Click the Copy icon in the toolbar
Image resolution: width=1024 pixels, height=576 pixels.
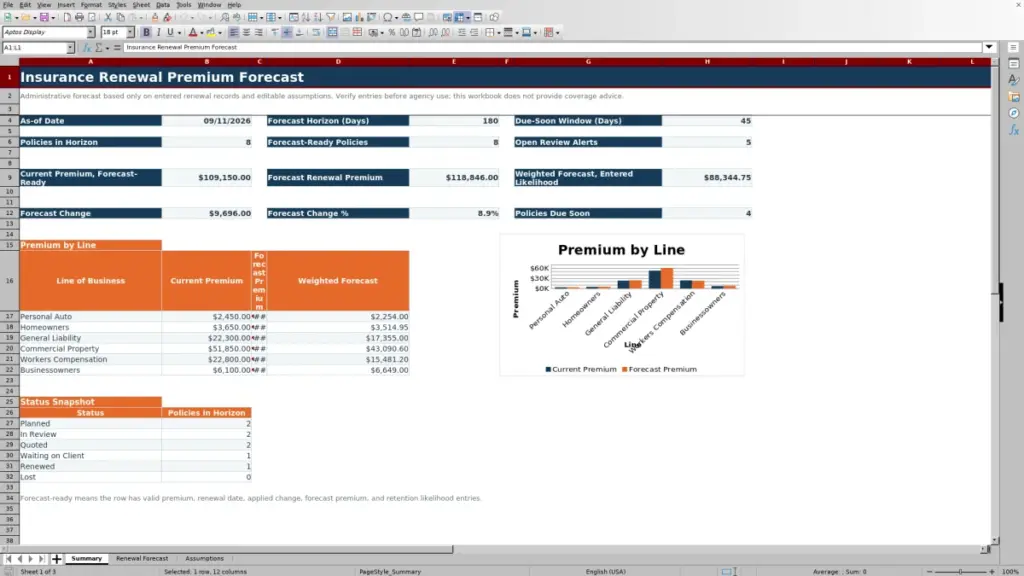click(x=120, y=18)
